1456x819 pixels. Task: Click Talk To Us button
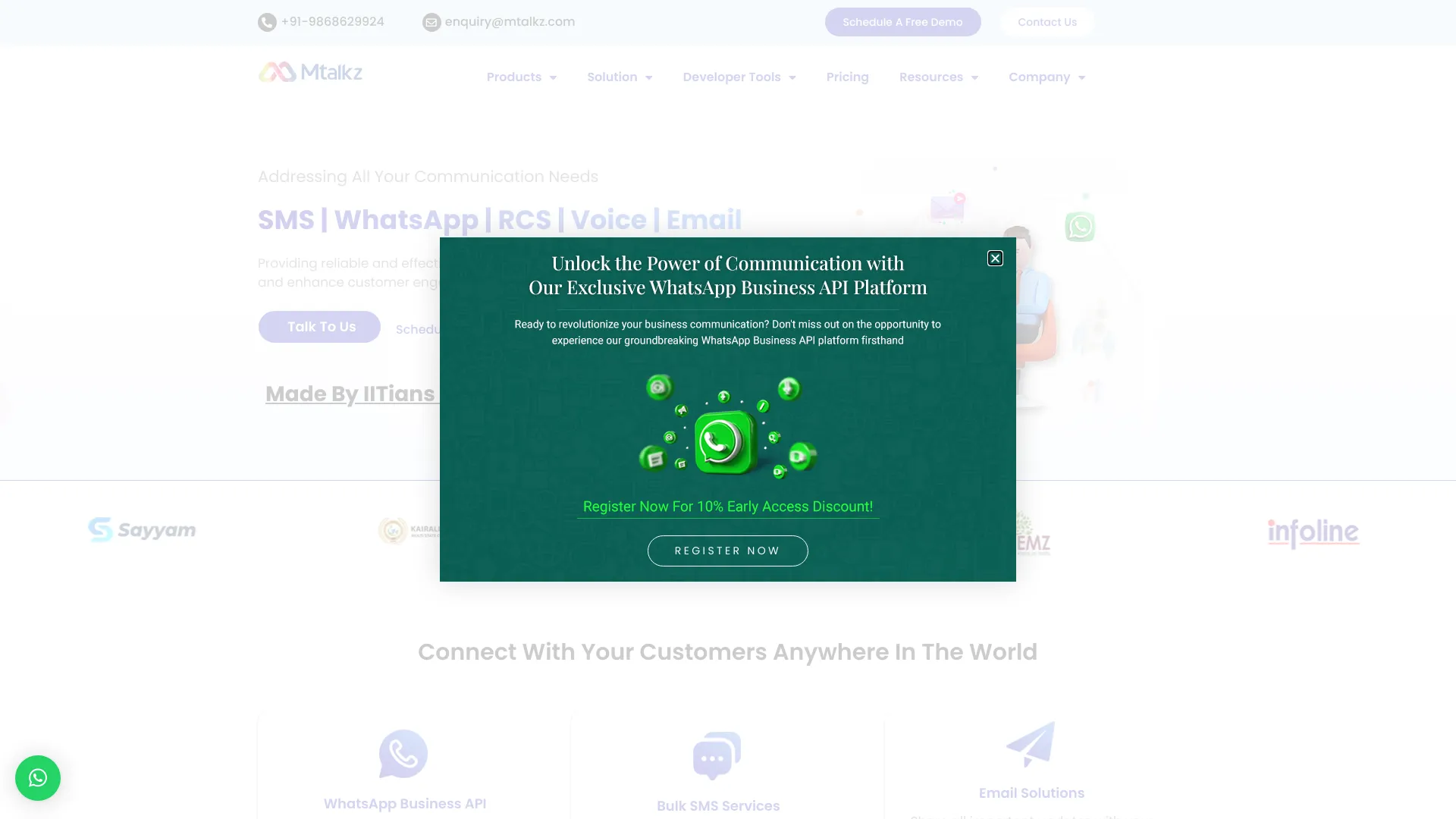coord(321,326)
